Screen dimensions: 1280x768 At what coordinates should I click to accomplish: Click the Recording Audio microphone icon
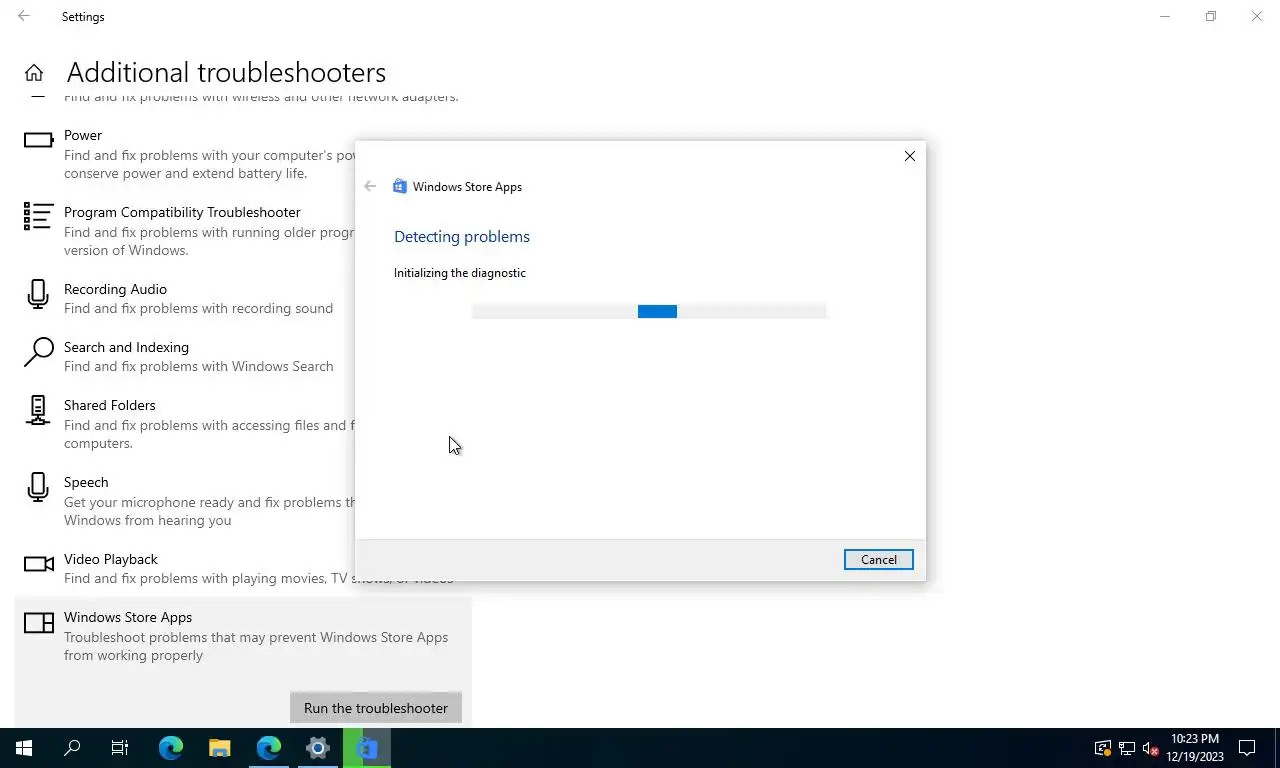point(38,294)
